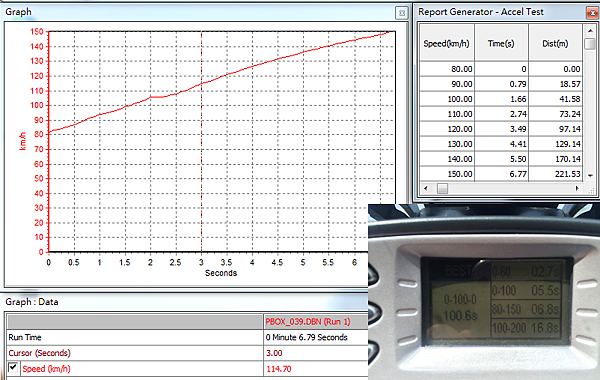Select the Dist(m) column header
Screen dimensions: 600x380
tap(556, 43)
